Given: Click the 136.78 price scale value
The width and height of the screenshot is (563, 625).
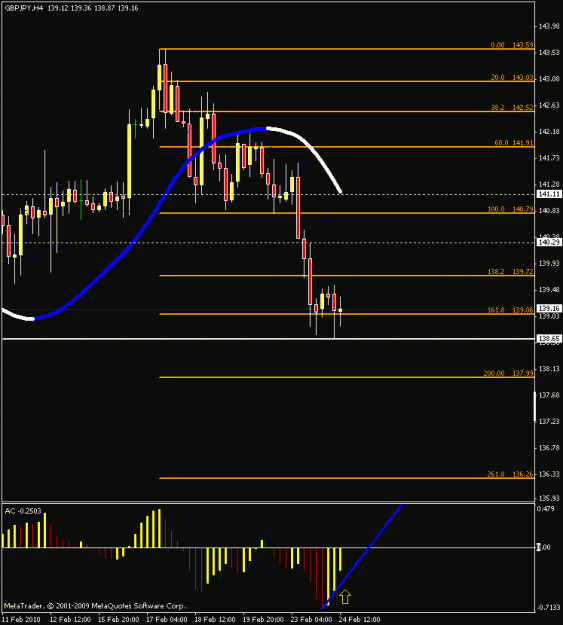Looking at the screenshot, I should pos(549,448).
